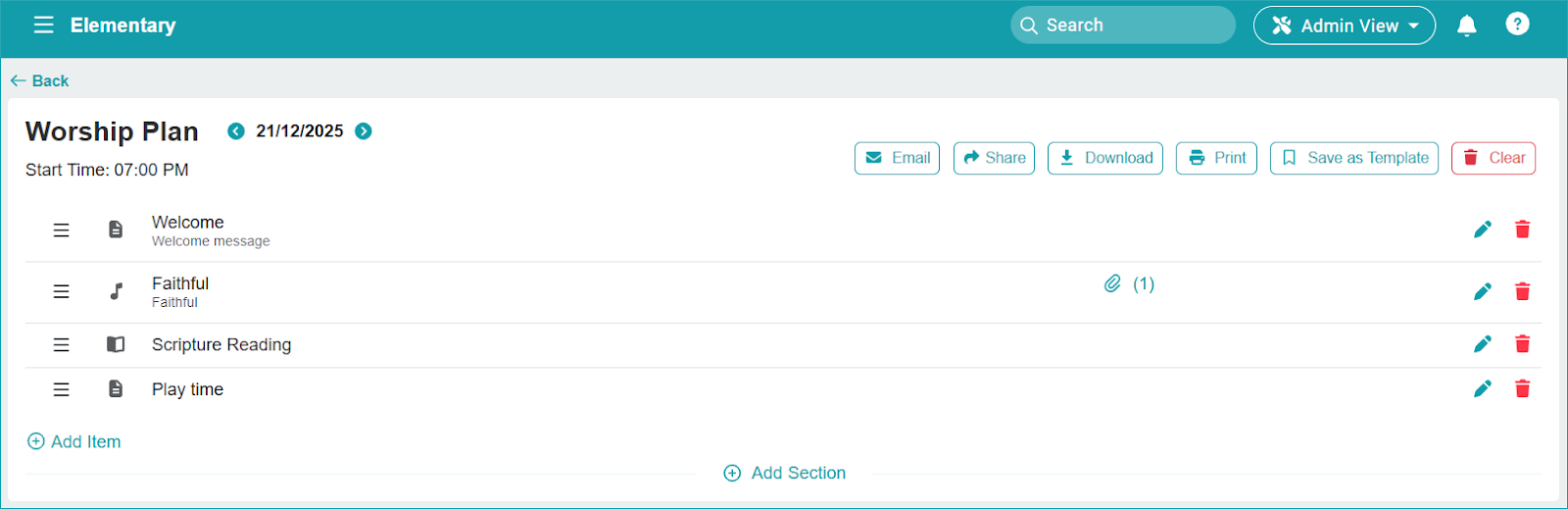This screenshot has height=509, width=1568.
Task: Download the worship plan
Action: click(x=1104, y=158)
